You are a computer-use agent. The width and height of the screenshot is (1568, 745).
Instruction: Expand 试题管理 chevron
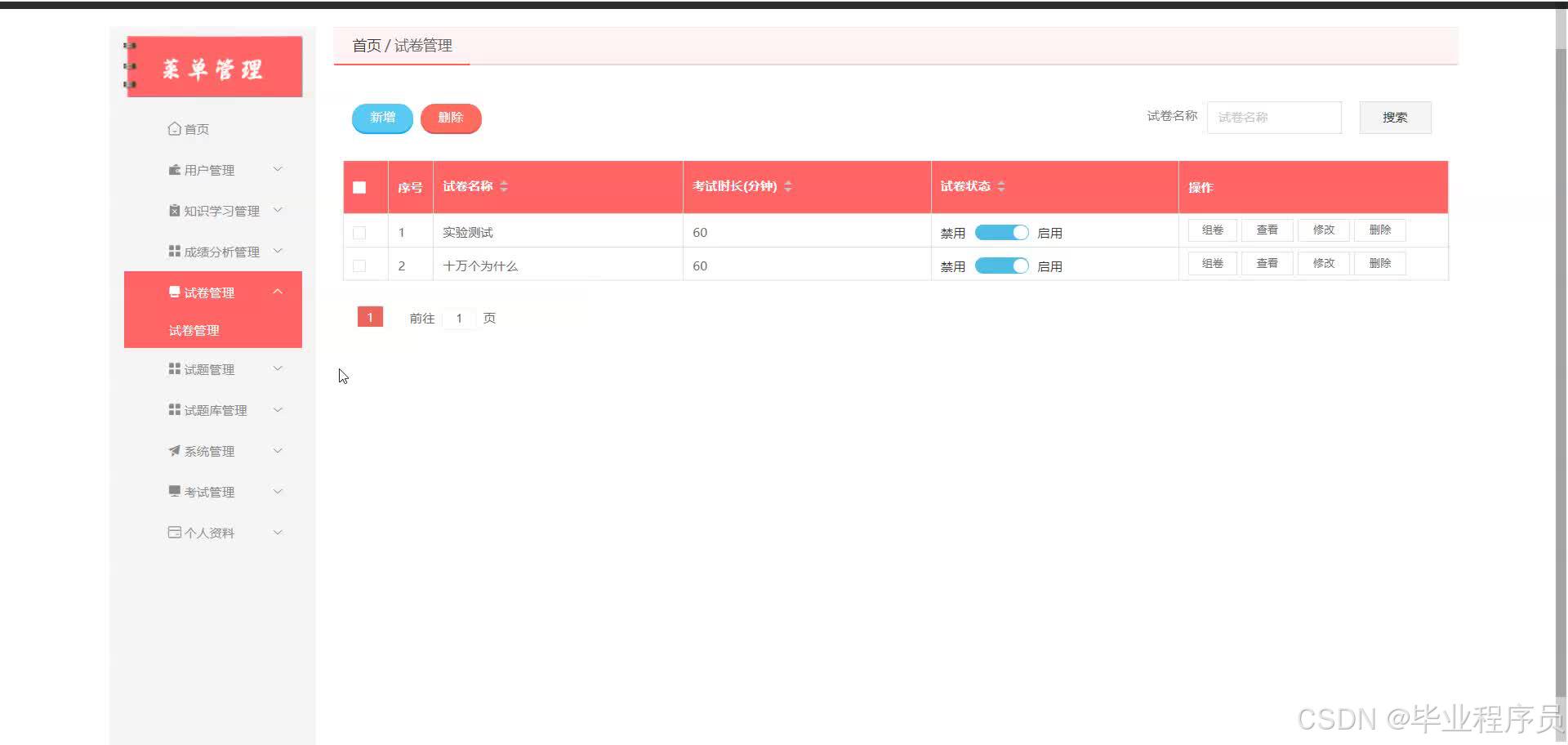pos(278,368)
